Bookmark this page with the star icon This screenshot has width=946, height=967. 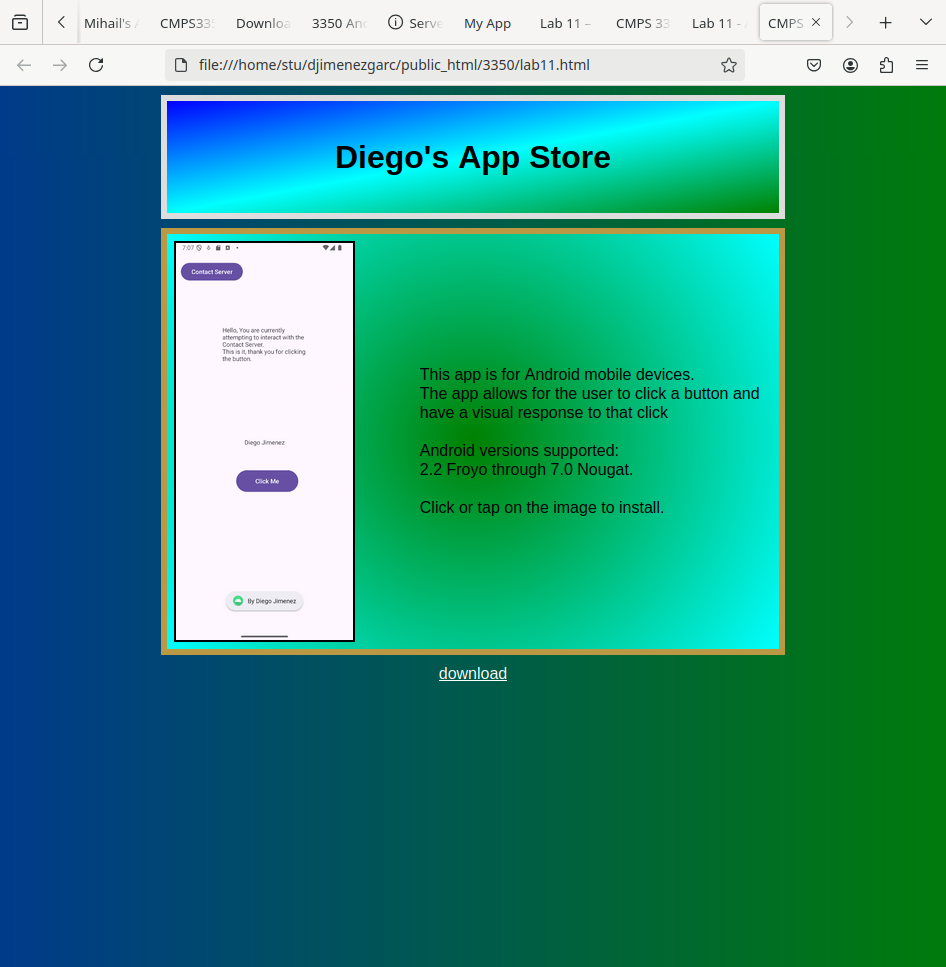pyautogui.click(x=729, y=65)
